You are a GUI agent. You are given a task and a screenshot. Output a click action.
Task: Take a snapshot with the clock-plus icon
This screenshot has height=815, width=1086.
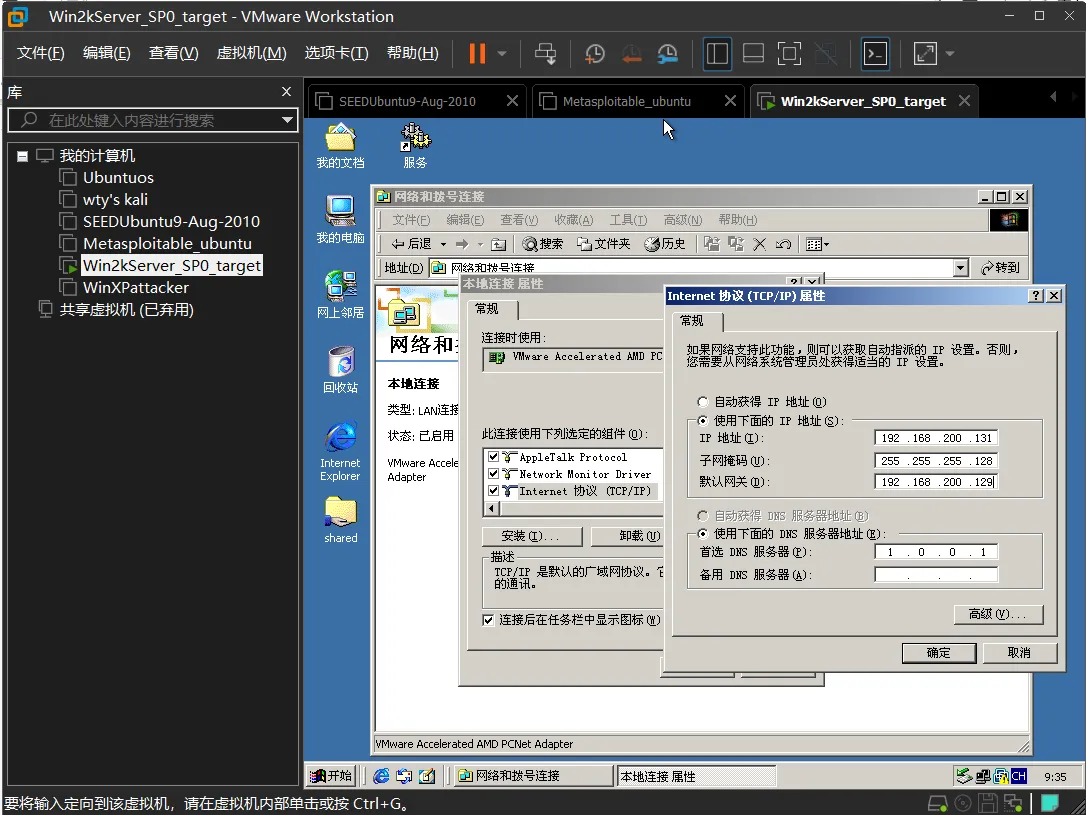[594, 53]
